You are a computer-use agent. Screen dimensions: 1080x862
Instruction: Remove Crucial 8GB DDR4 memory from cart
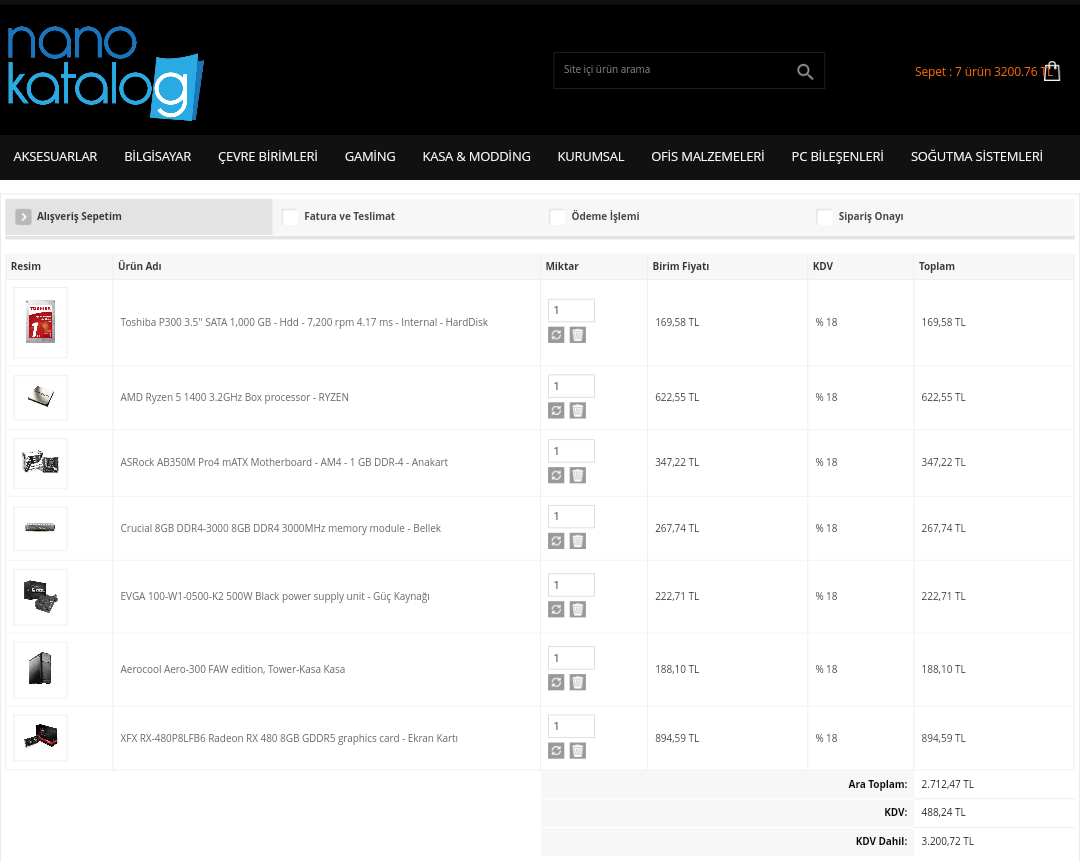pos(578,541)
